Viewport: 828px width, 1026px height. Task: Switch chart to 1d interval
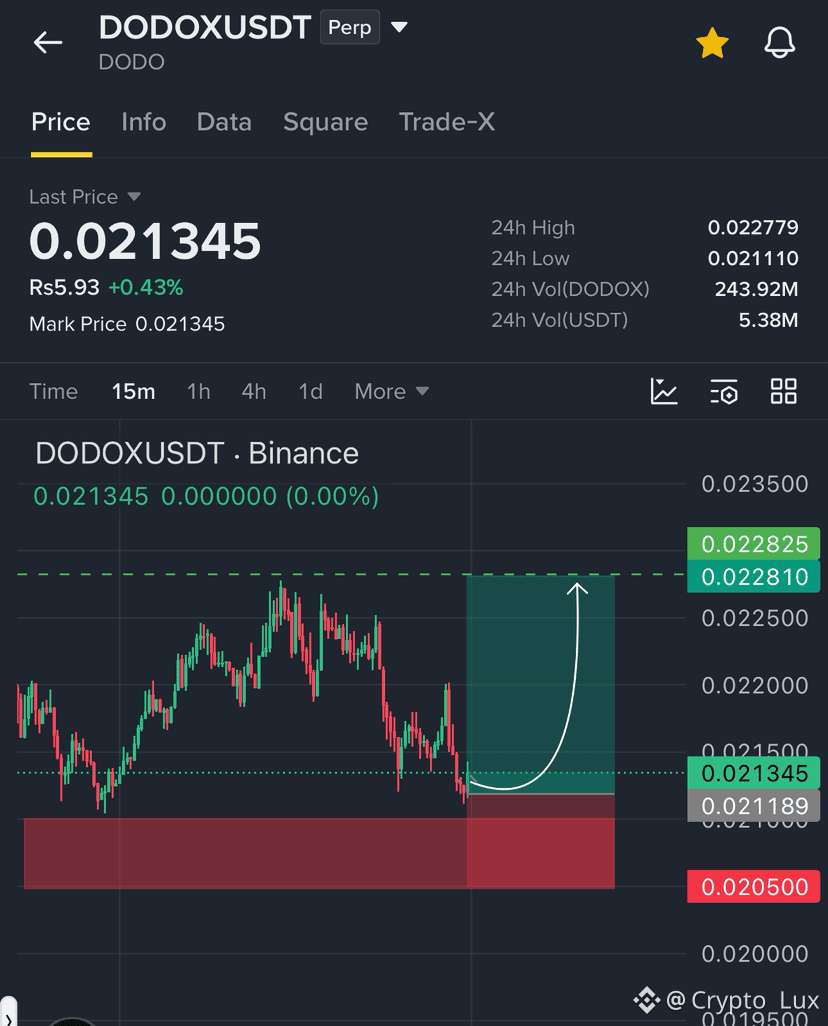click(x=310, y=391)
